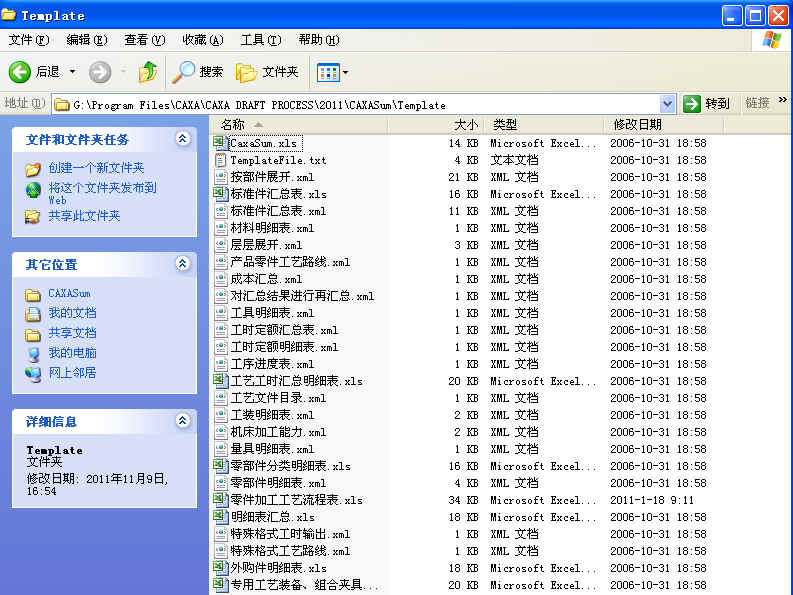793x595 pixels.
Task: Collapse the 详细信息 panel
Action: [182, 421]
